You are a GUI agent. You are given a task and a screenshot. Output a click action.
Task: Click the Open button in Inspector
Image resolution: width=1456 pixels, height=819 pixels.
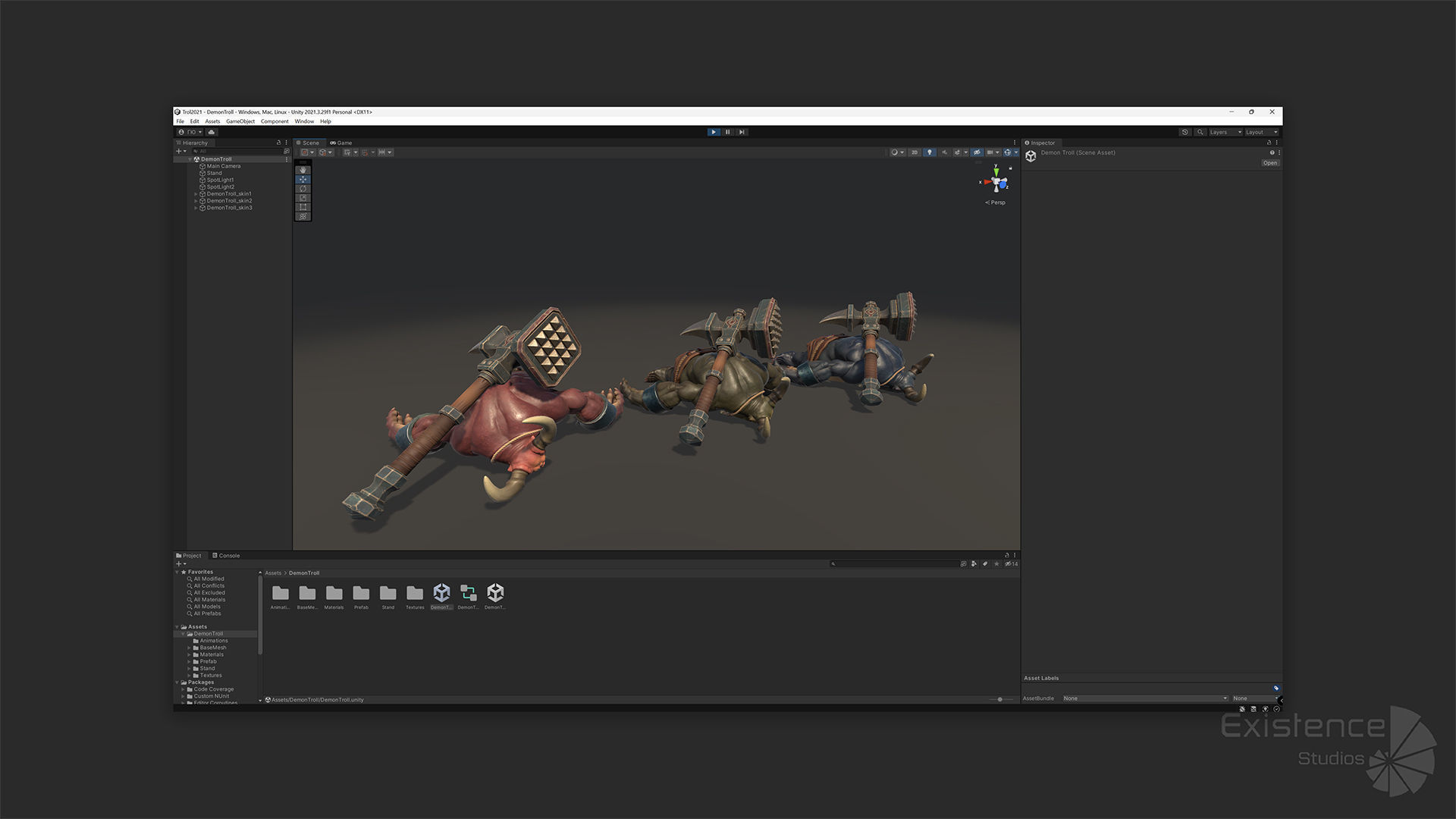pyautogui.click(x=1270, y=163)
